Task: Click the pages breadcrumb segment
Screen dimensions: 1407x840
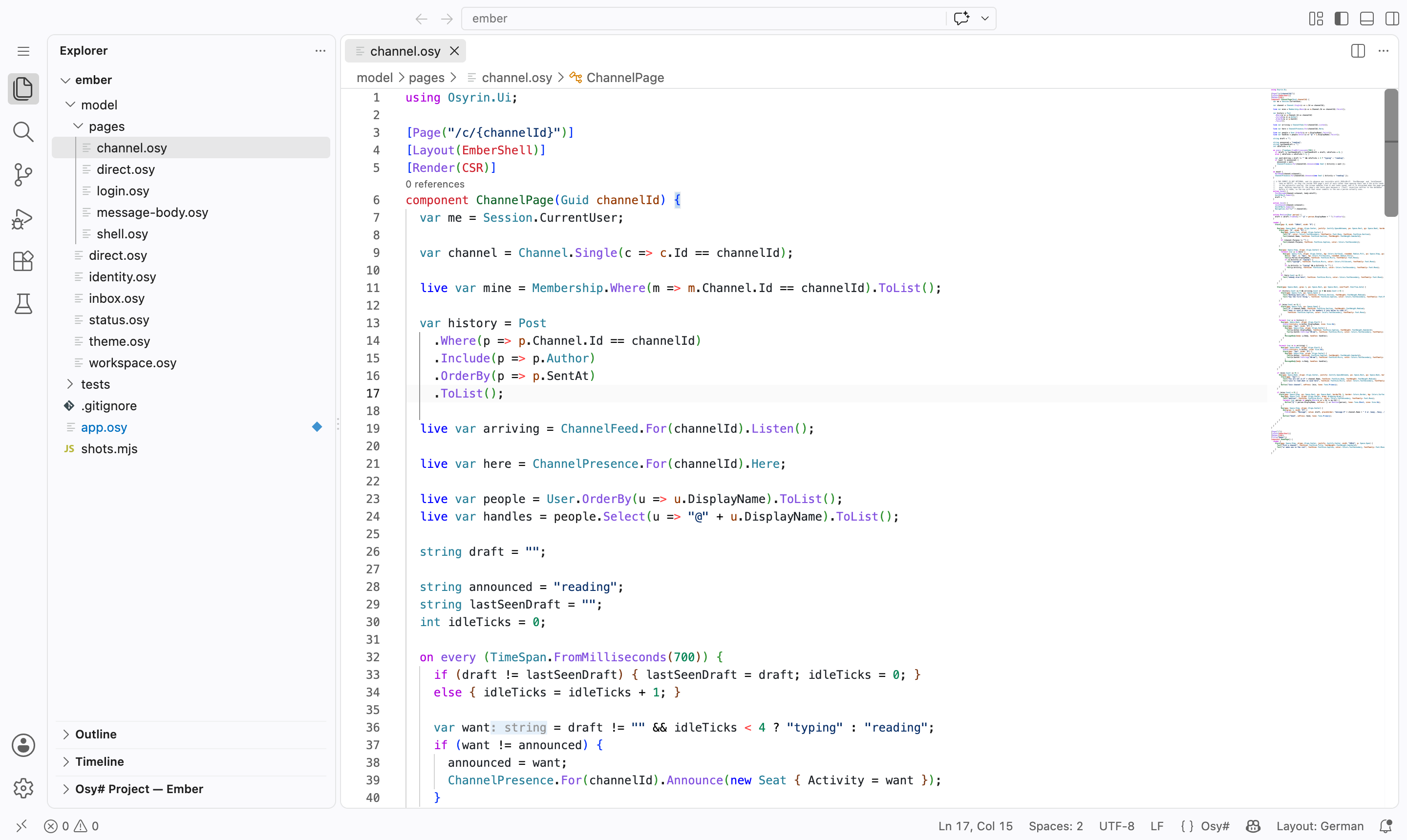Action: pos(426,78)
